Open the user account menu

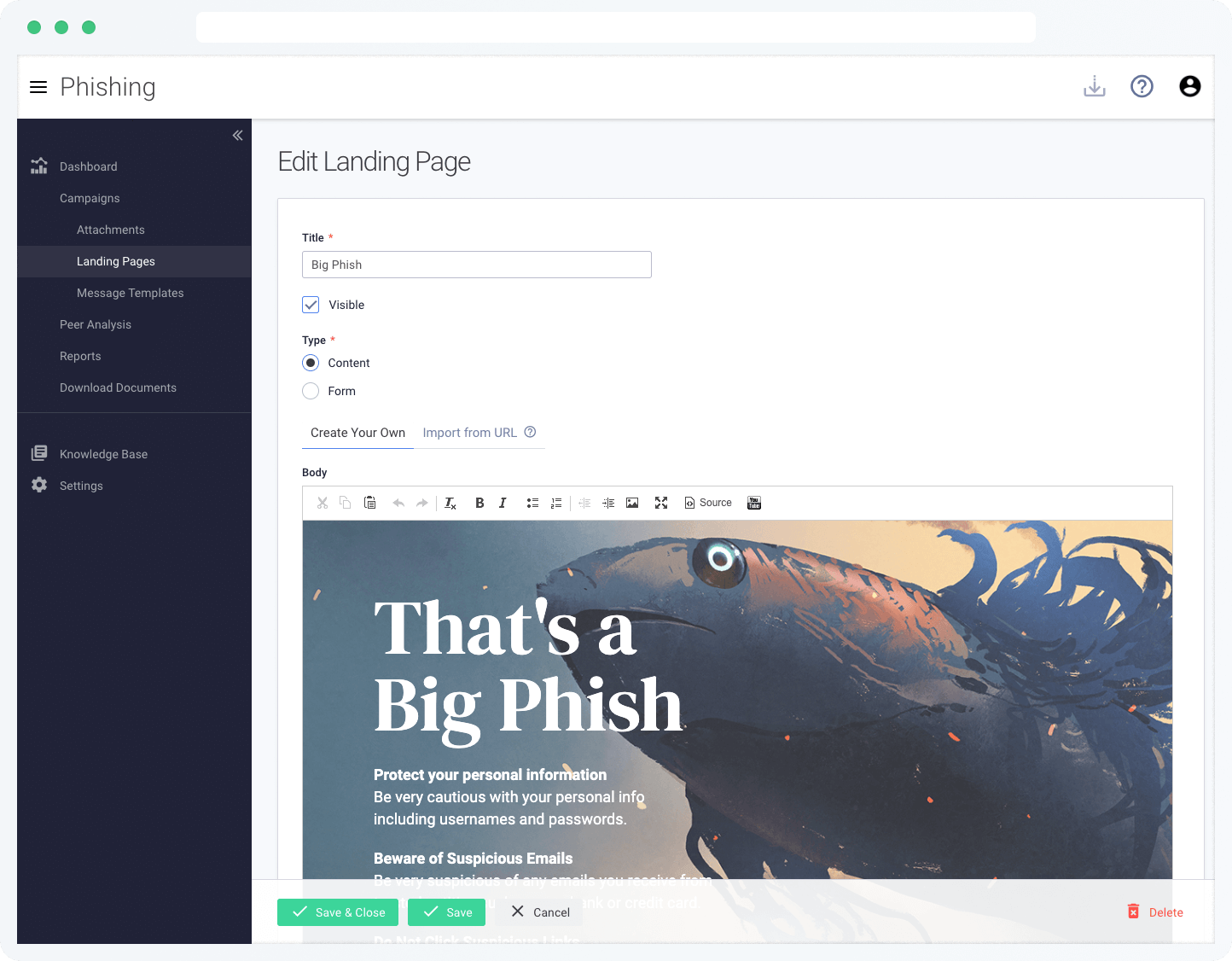[1190, 86]
